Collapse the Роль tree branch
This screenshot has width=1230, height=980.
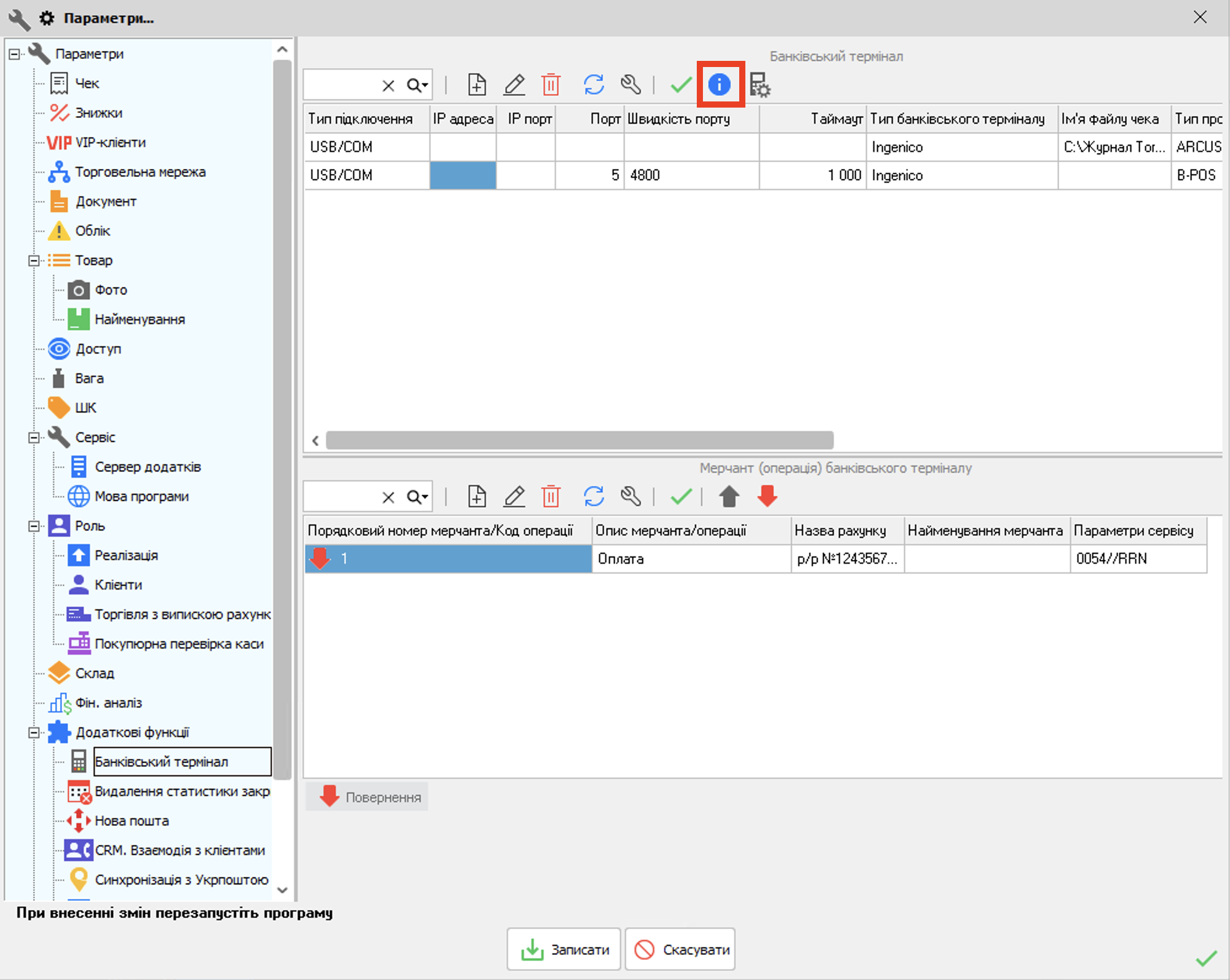coord(34,526)
